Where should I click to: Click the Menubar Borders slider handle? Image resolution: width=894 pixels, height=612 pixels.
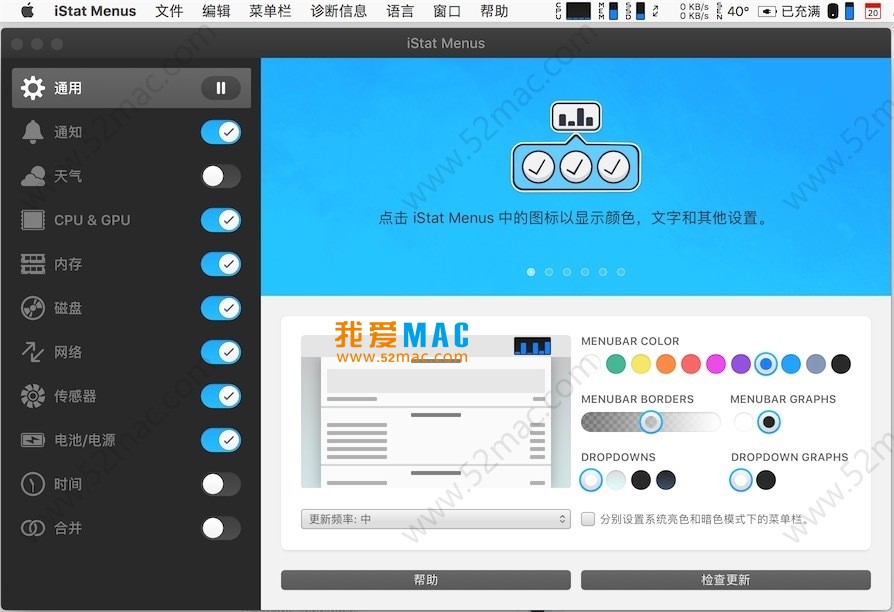(x=651, y=422)
